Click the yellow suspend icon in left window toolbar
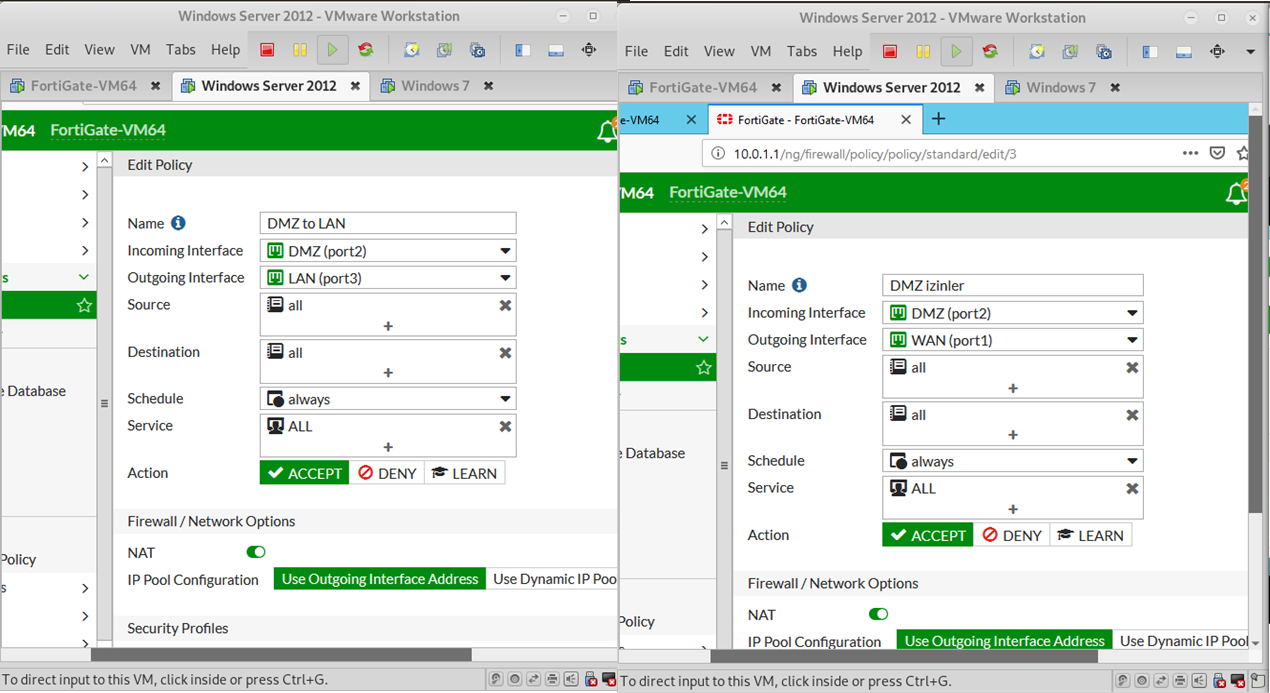This screenshot has width=1270, height=693. point(299,50)
